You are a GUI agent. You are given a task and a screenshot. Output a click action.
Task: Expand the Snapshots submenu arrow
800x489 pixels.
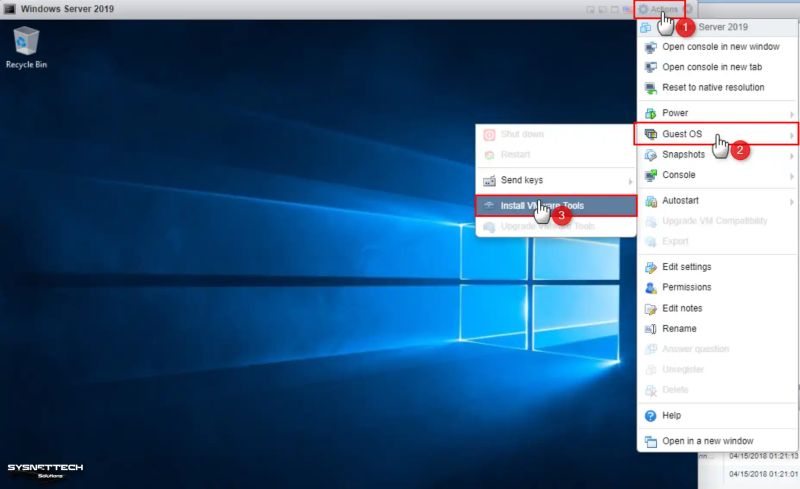791,156
